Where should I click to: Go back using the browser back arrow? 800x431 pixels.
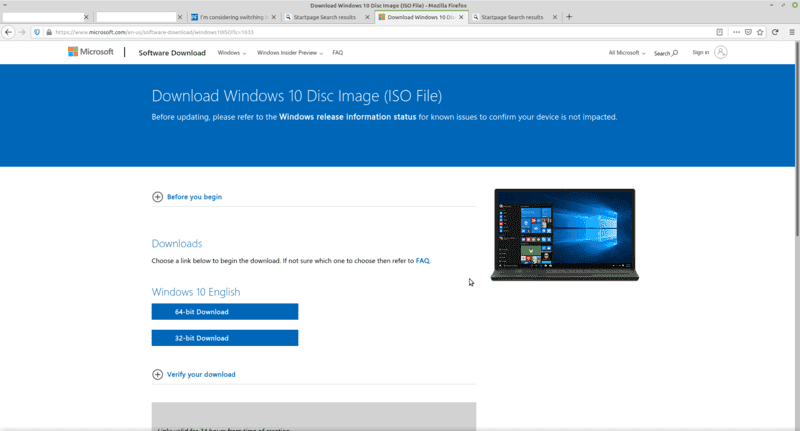point(8,32)
